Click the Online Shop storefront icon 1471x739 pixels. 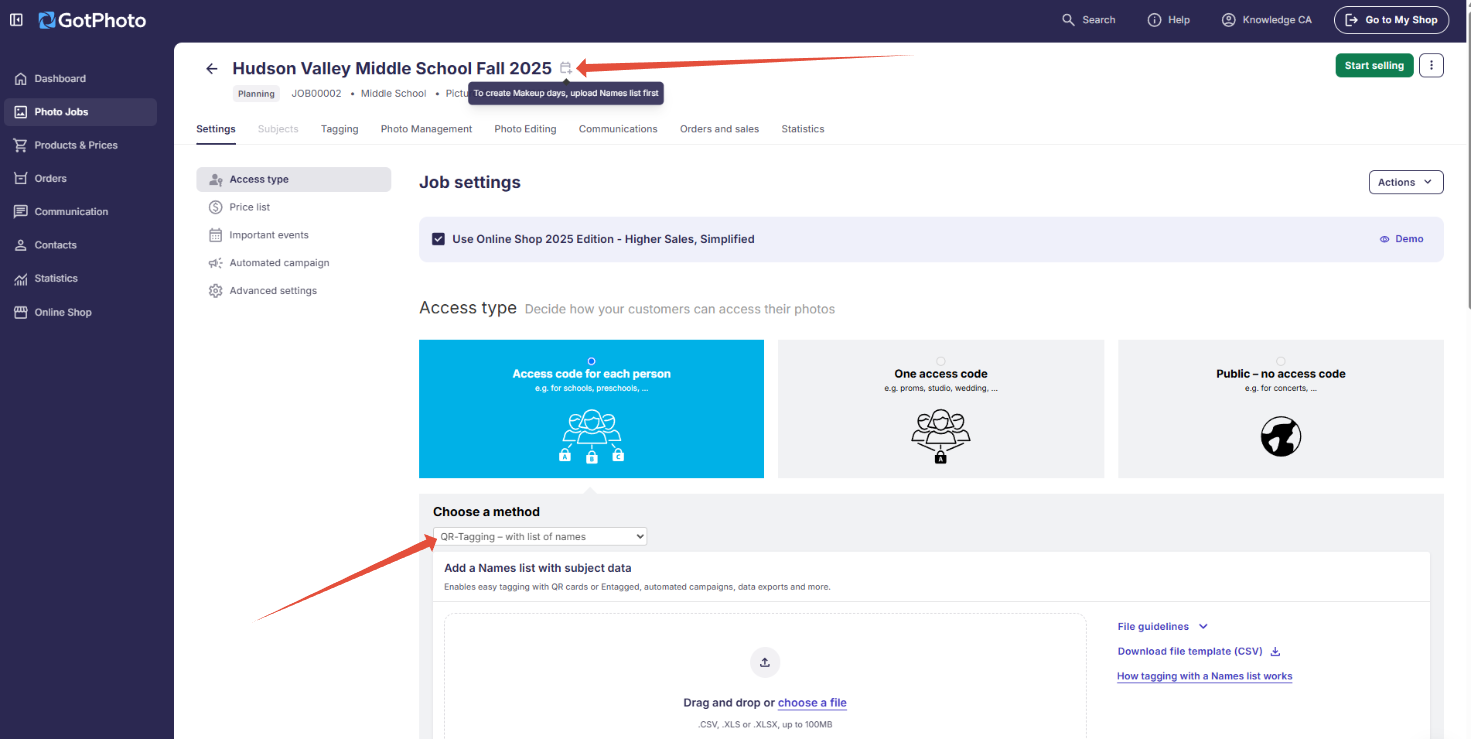click(20, 312)
